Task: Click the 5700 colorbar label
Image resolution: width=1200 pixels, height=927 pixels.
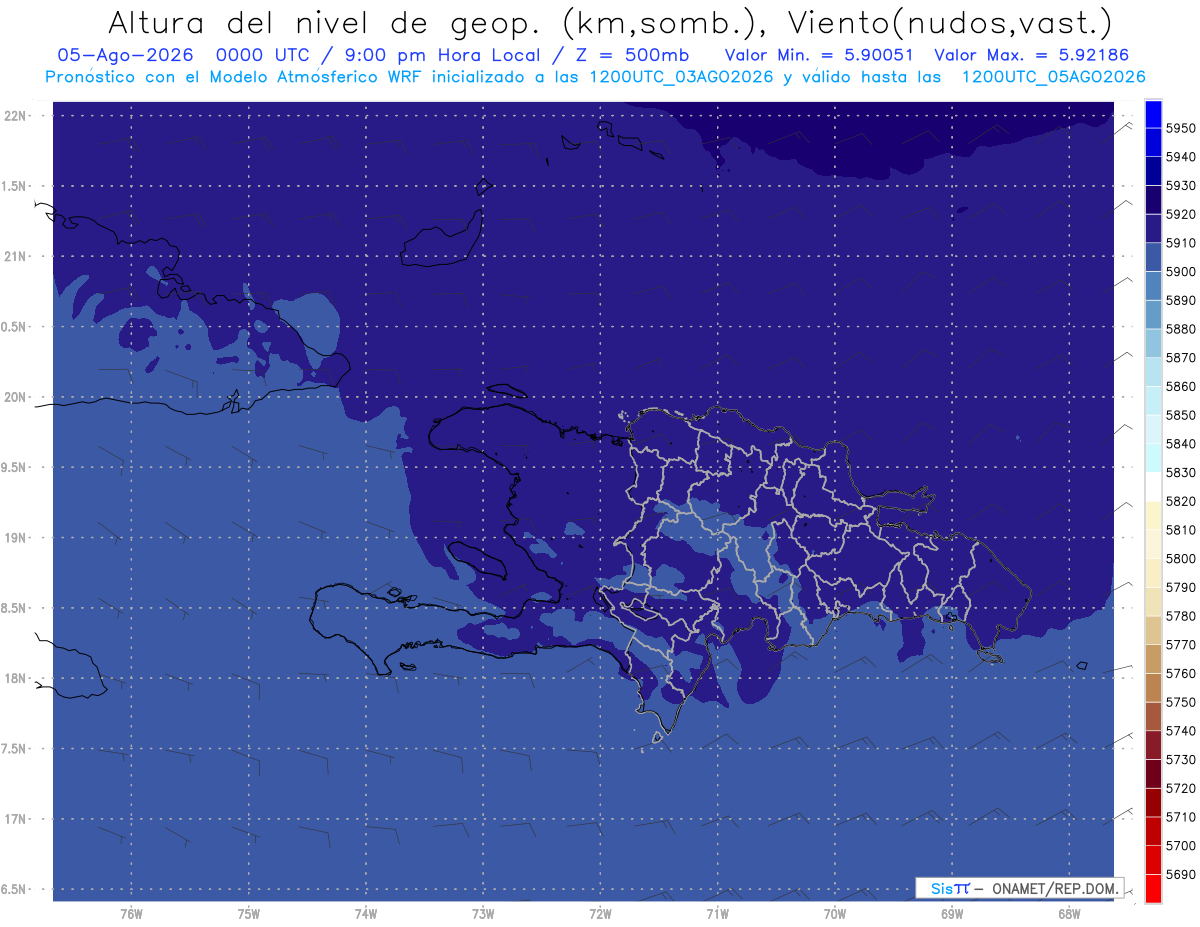Action: [1181, 845]
